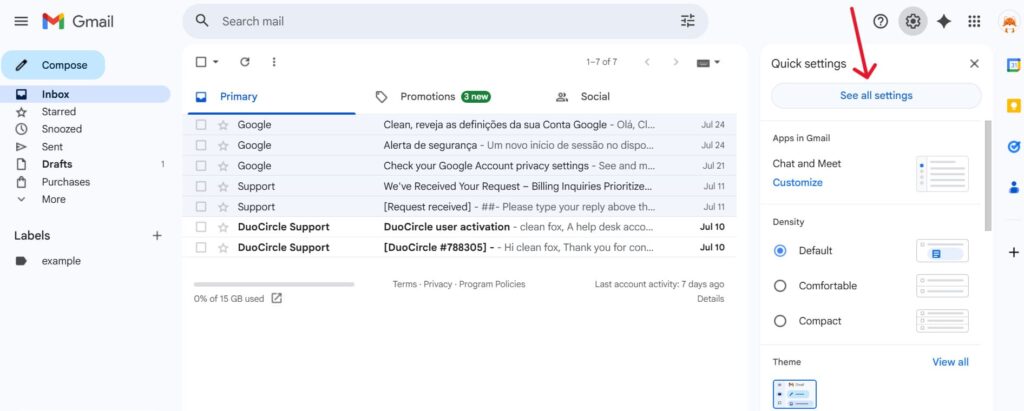The image size is (1024, 411).
Task: Select the We've Received Your Request checkbox
Action: coord(201,186)
